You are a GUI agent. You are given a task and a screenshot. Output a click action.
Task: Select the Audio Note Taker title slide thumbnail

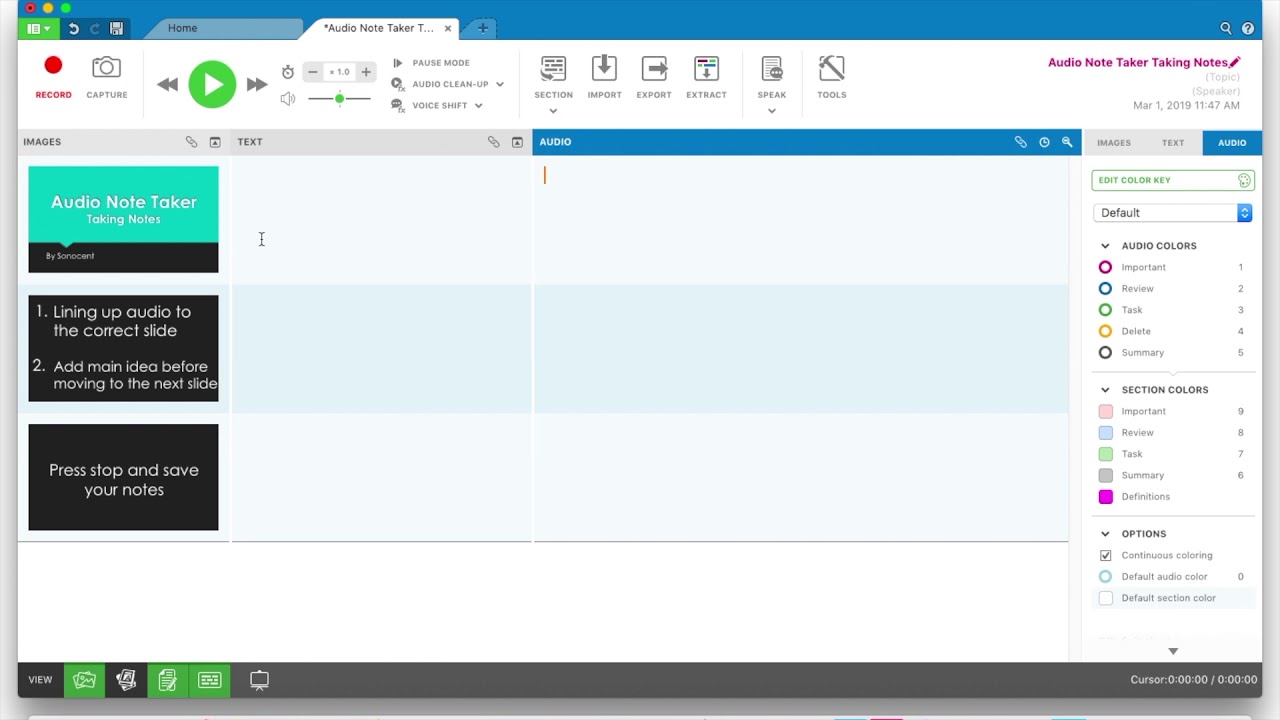point(123,219)
